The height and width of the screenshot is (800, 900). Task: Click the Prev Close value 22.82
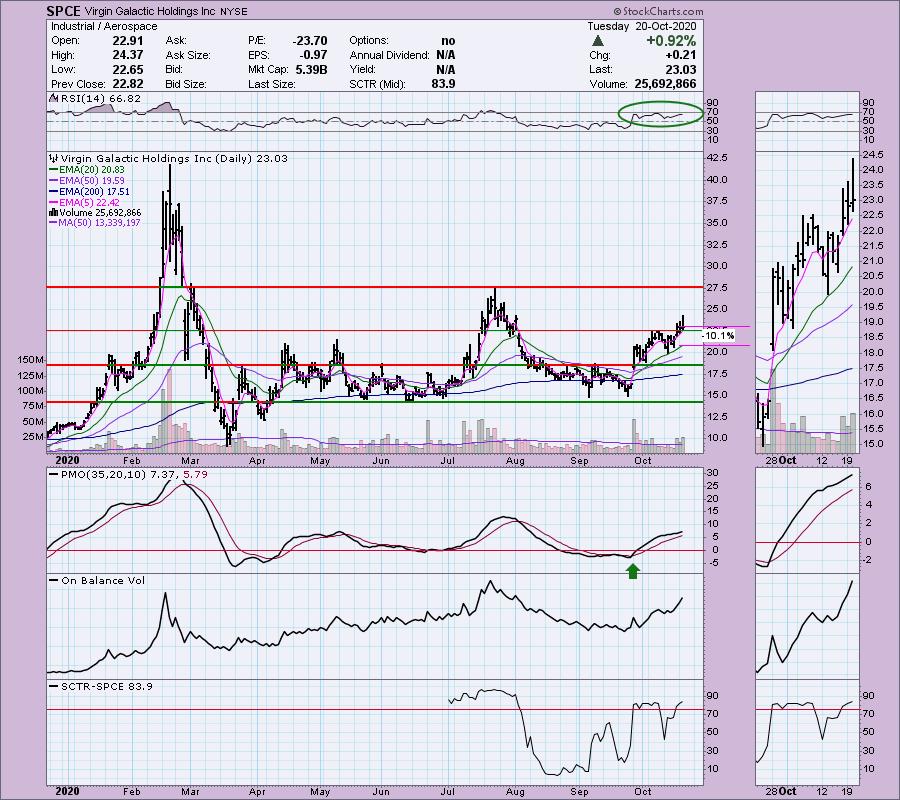point(128,84)
